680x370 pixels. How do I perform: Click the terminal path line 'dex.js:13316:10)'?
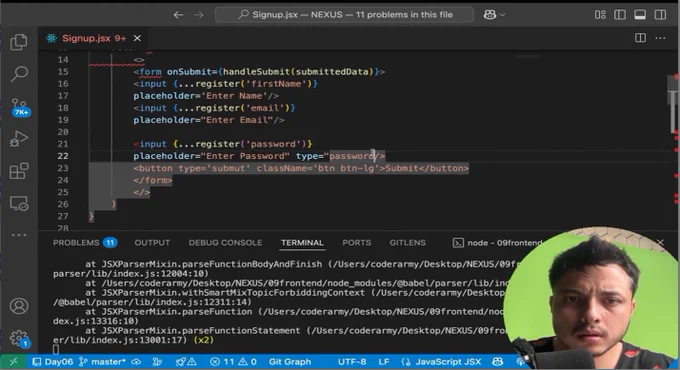pyautogui.click(x=95, y=321)
